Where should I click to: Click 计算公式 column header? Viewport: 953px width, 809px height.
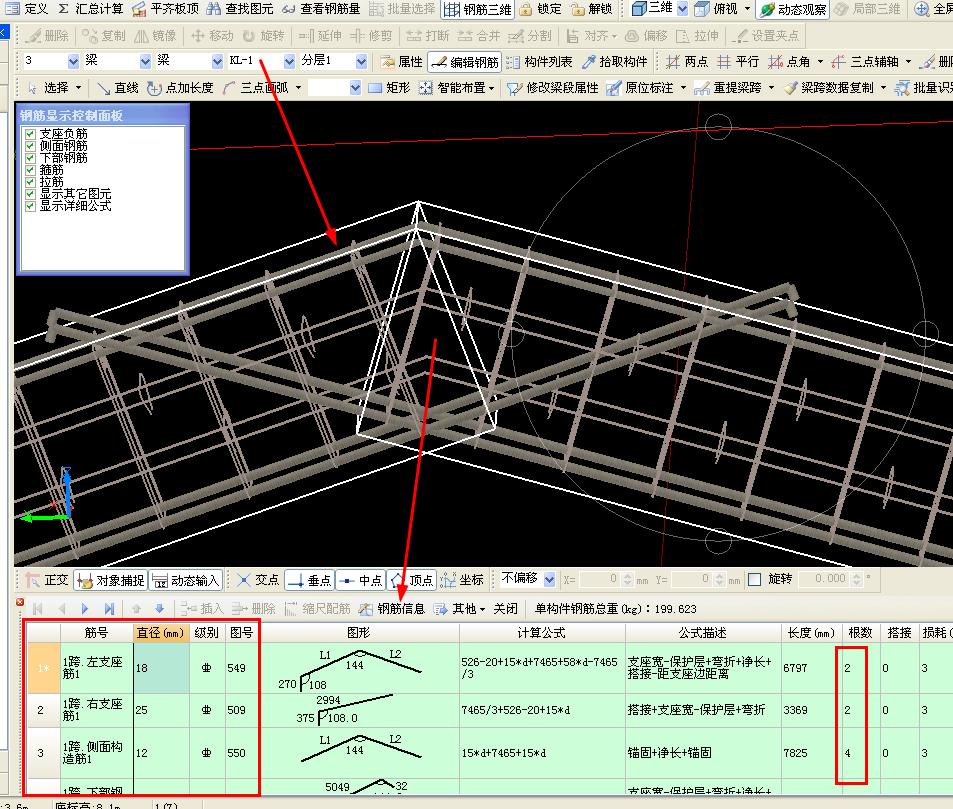coord(542,633)
